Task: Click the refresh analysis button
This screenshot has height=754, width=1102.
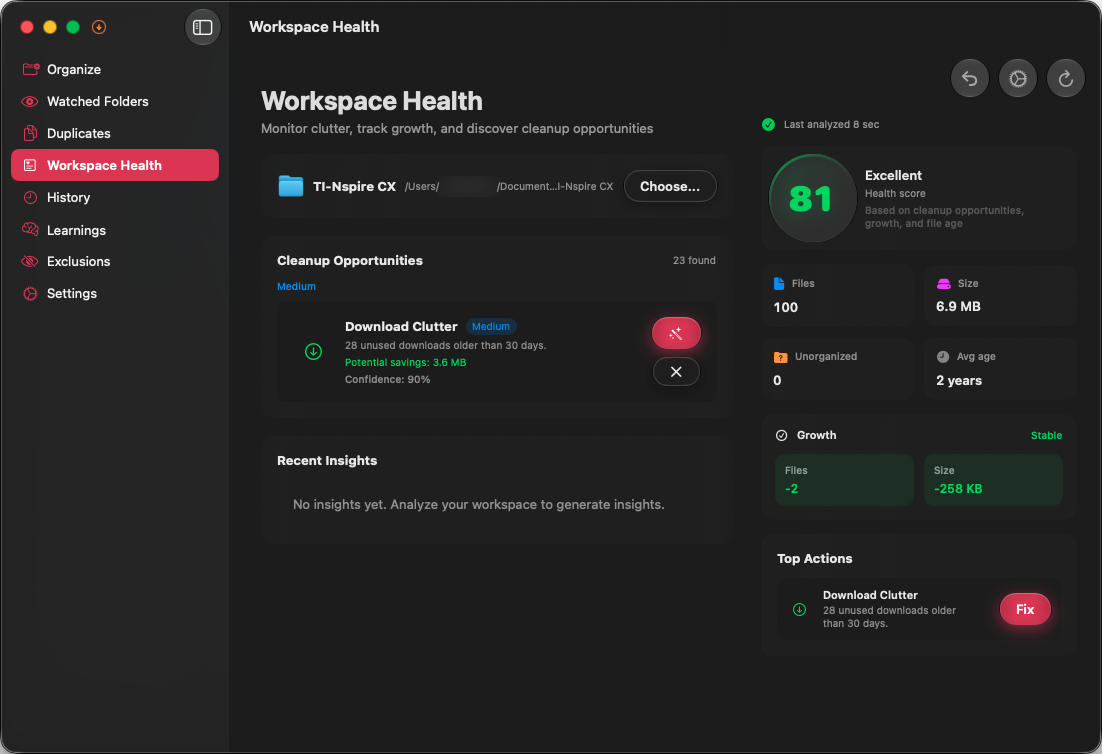Action: tap(1065, 78)
